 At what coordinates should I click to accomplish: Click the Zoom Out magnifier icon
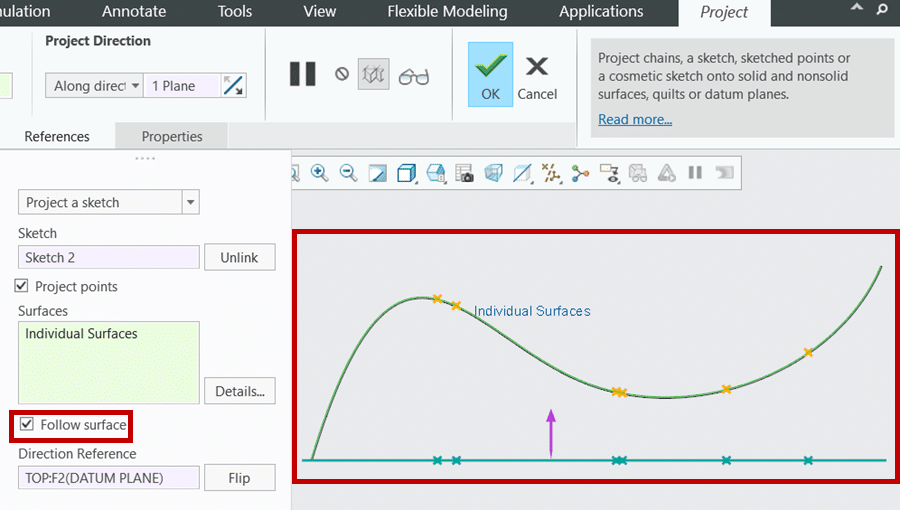point(348,173)
